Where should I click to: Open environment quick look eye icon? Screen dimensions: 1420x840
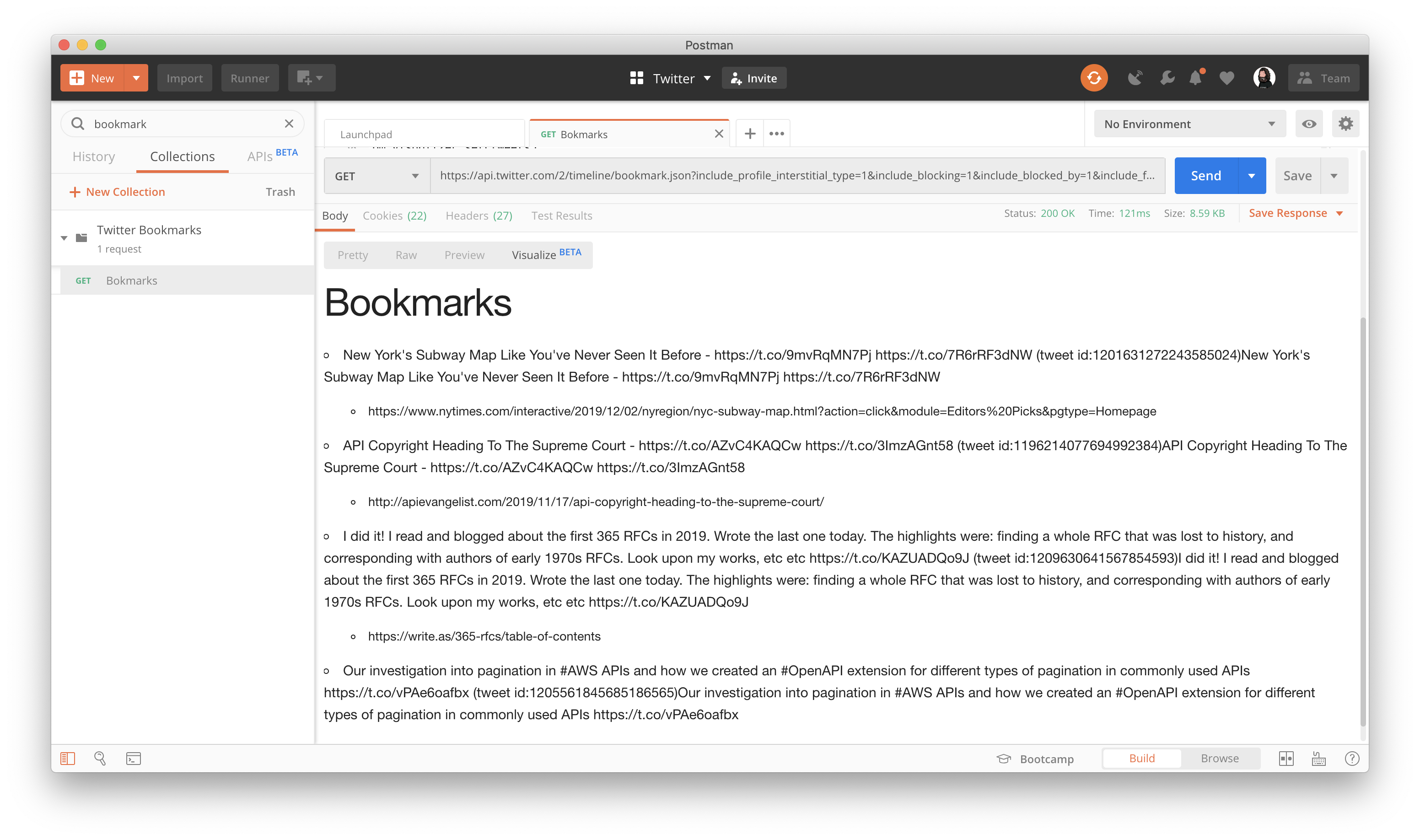(1308, 124)
